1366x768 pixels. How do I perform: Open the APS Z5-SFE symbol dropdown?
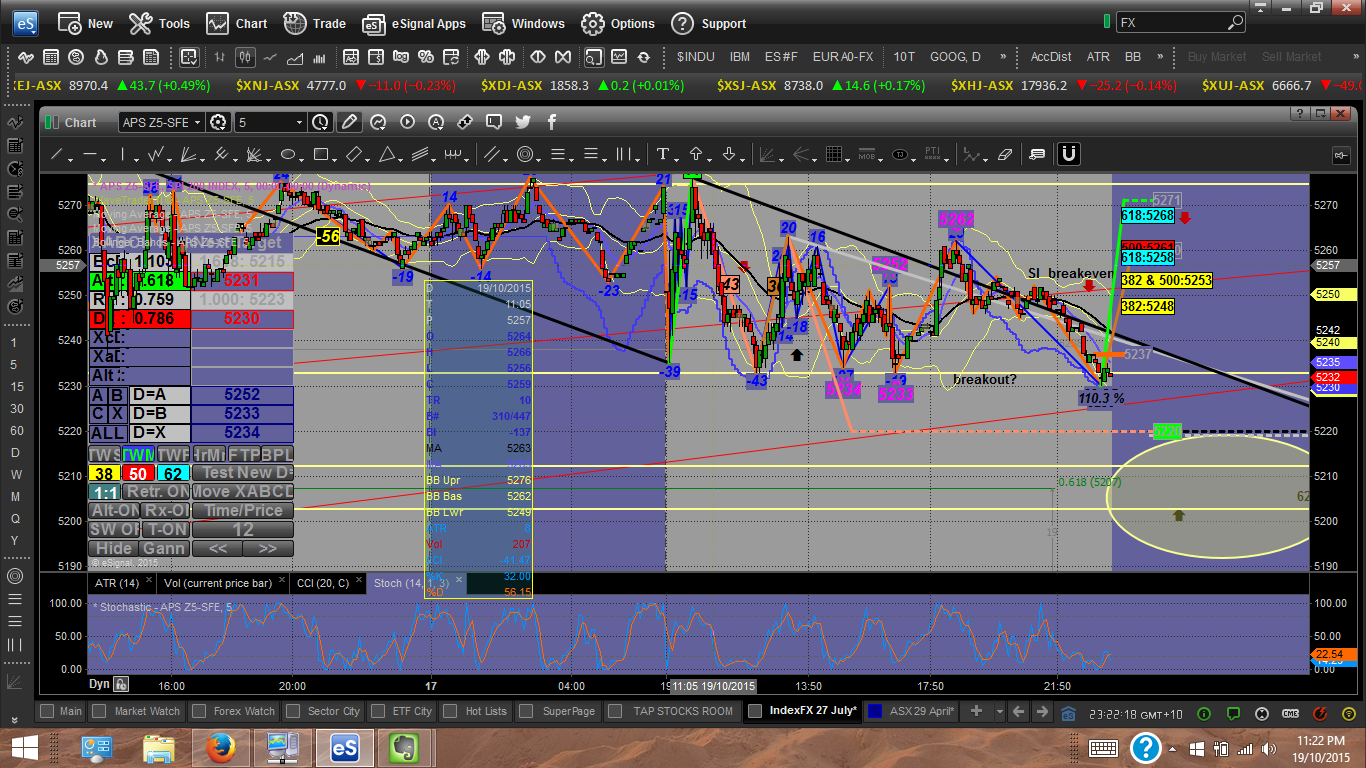(x=199, y=122)
